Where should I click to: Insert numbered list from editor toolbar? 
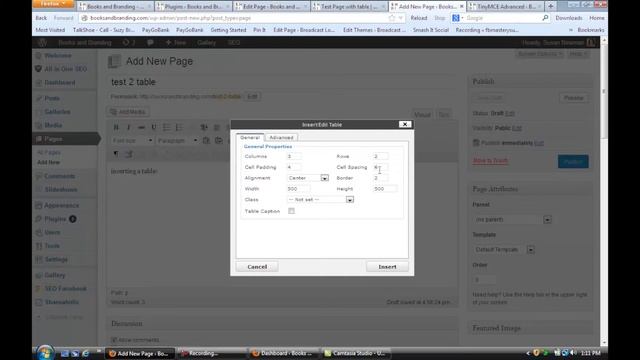179,127
